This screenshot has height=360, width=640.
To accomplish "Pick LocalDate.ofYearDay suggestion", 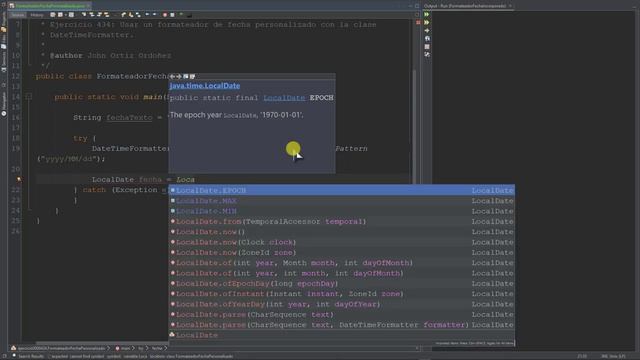I will [x=342, y=304].
